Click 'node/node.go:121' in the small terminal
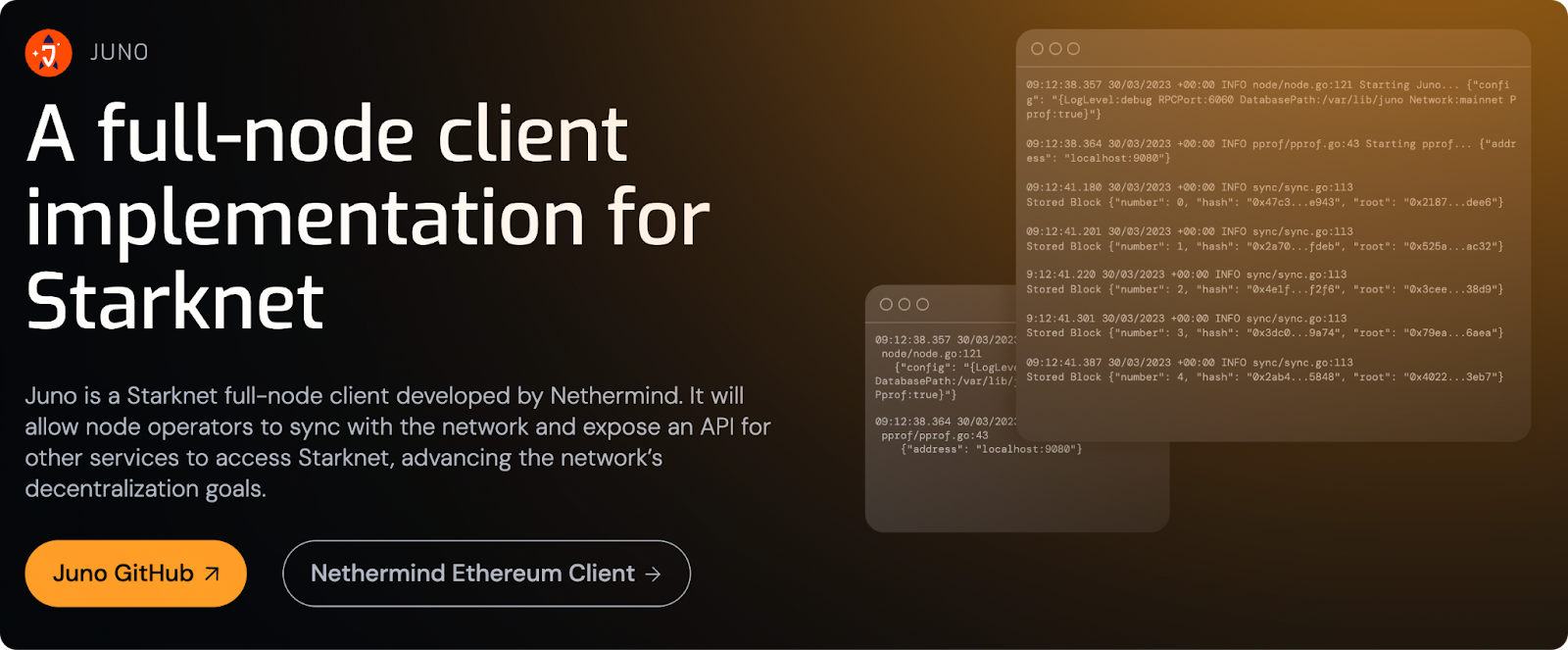The height and width of the screenshot is (650, 1568). [931, 354]
